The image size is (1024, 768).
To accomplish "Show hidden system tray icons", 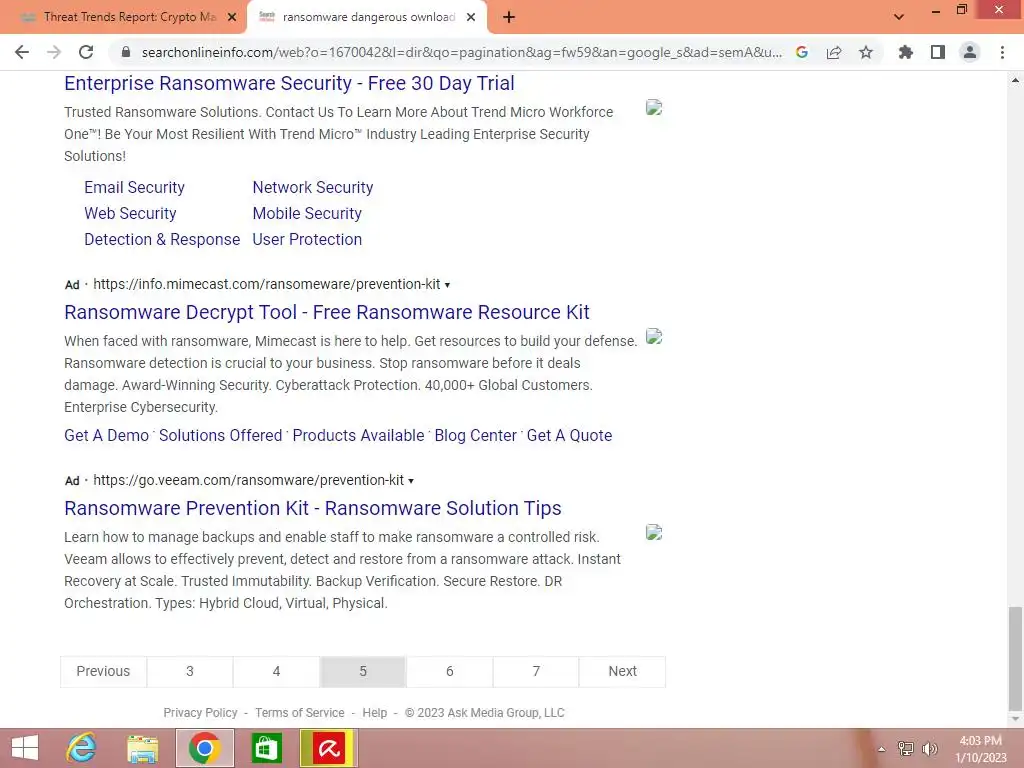I will click(882, 748).
